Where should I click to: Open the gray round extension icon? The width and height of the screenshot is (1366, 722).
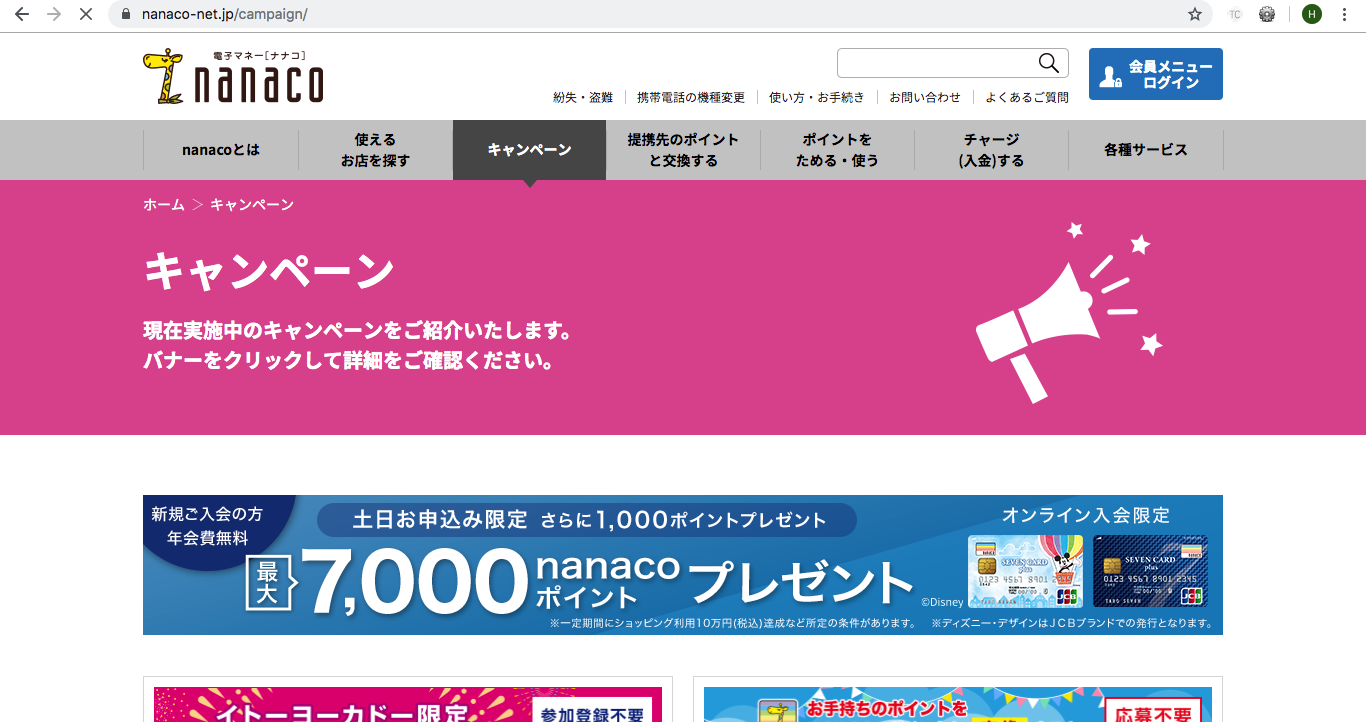(x=1267, y=14)
